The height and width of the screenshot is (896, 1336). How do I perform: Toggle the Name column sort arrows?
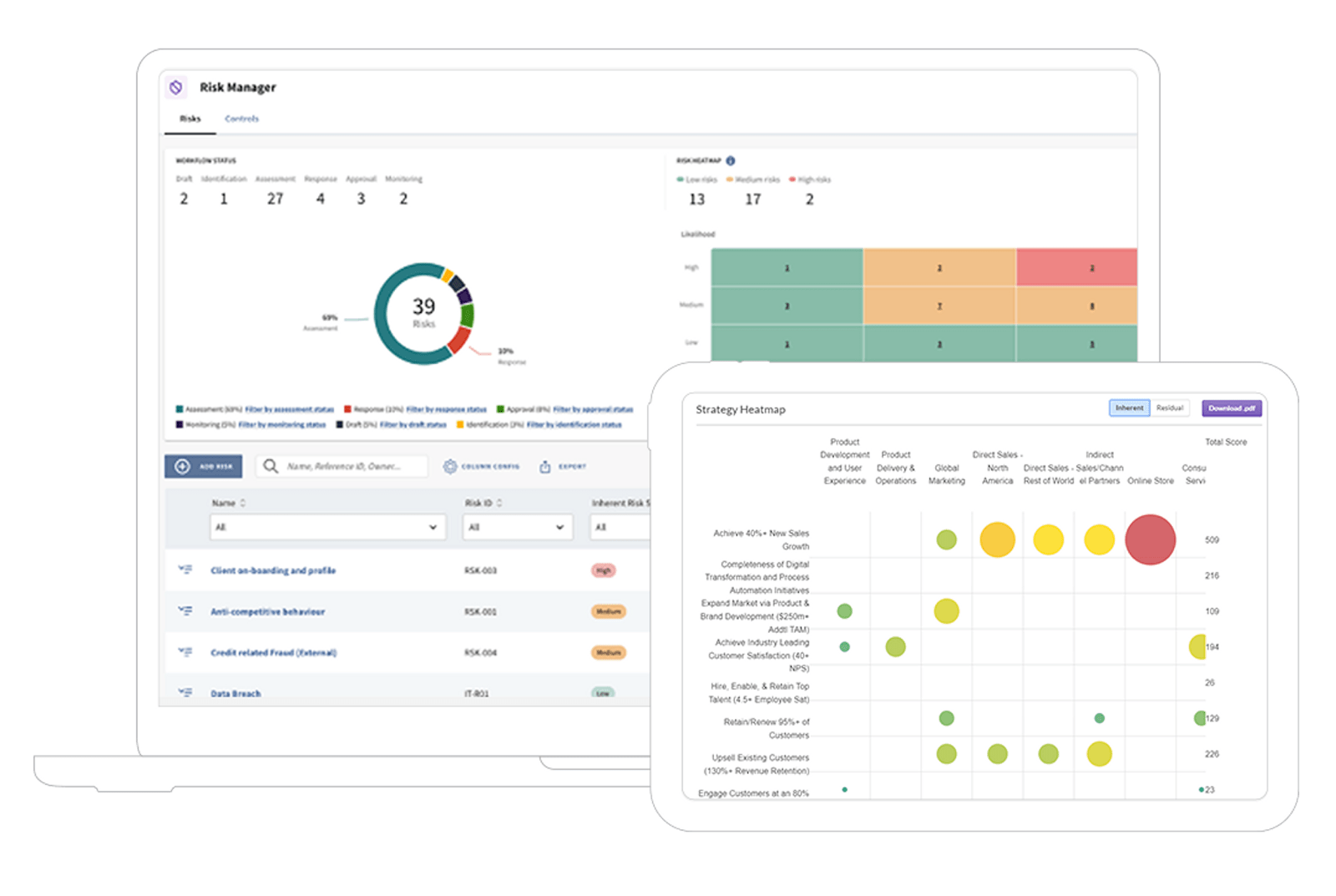click(241, 503)
